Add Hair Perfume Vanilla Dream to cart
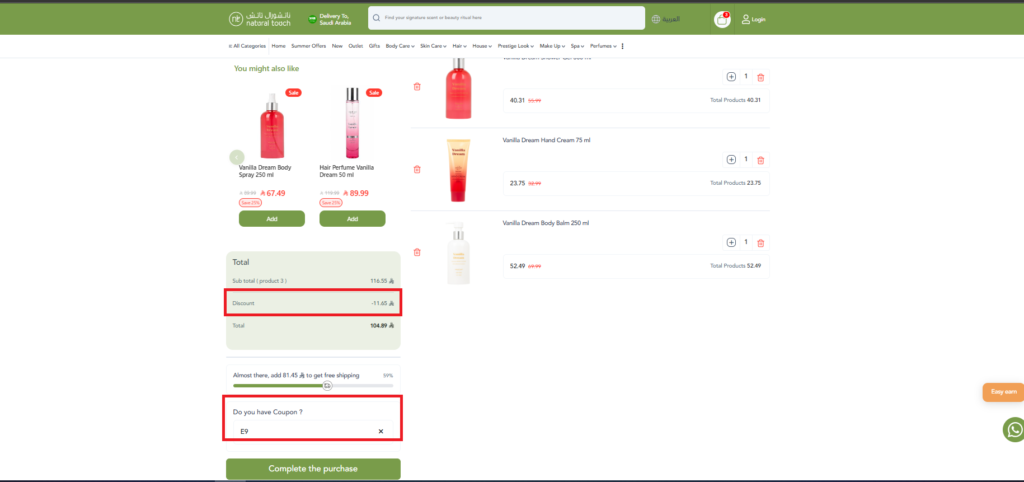Viewport: 1024px width, 482px height. [x=353, y=219]
